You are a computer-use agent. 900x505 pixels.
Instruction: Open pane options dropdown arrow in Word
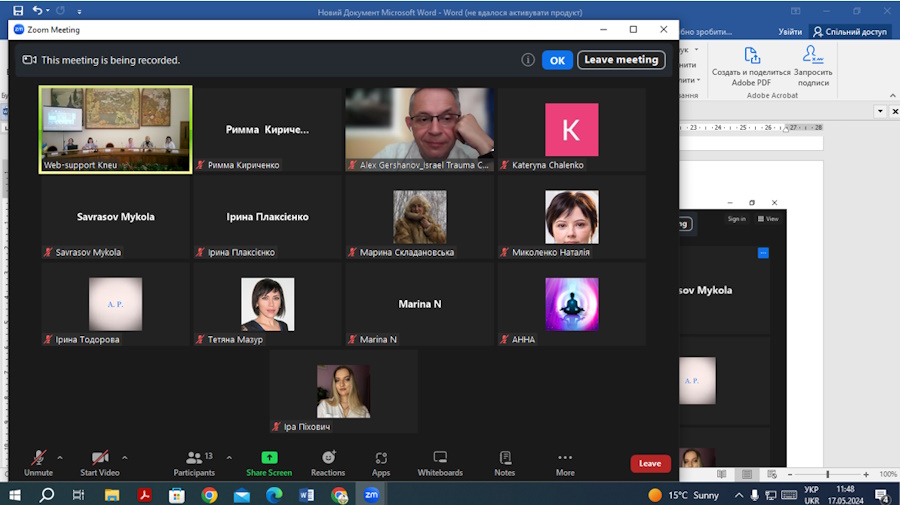(880, 111)
